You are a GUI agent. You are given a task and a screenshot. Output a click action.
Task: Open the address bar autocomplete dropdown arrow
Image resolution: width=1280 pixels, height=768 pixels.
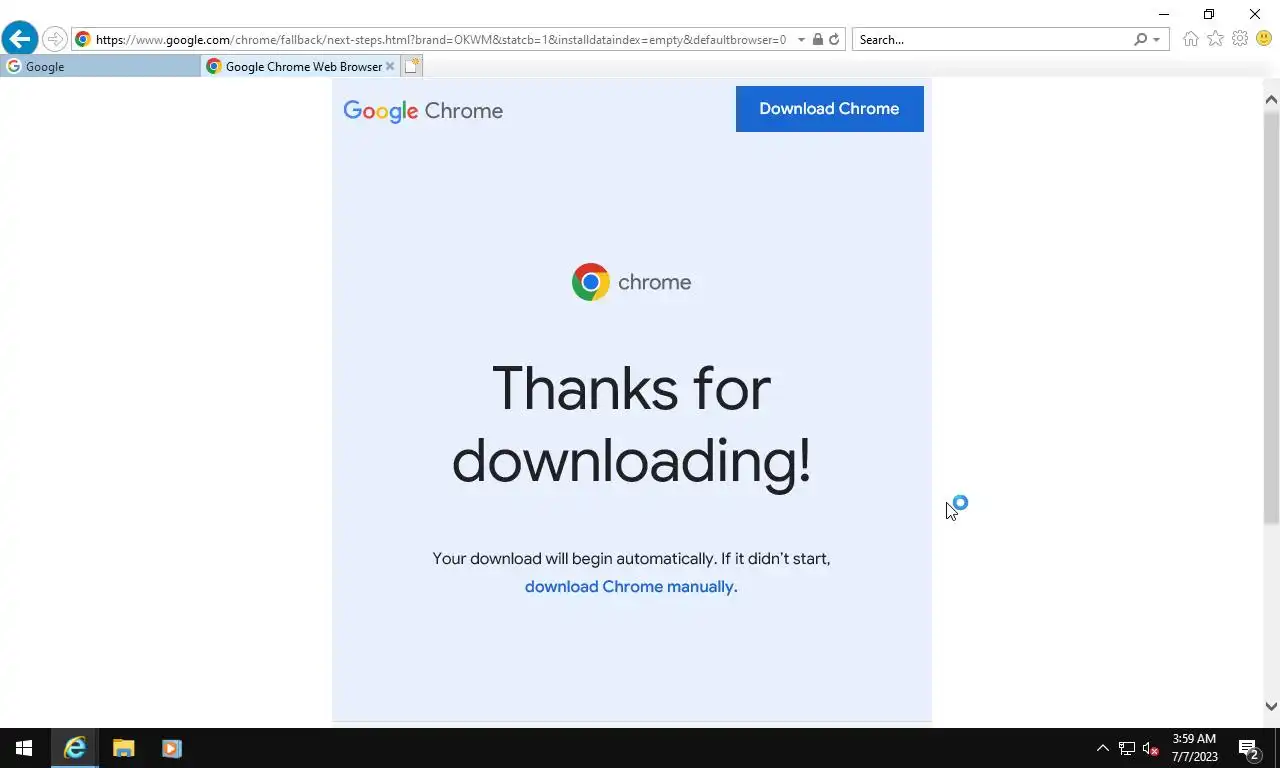(x=801, y=40)
